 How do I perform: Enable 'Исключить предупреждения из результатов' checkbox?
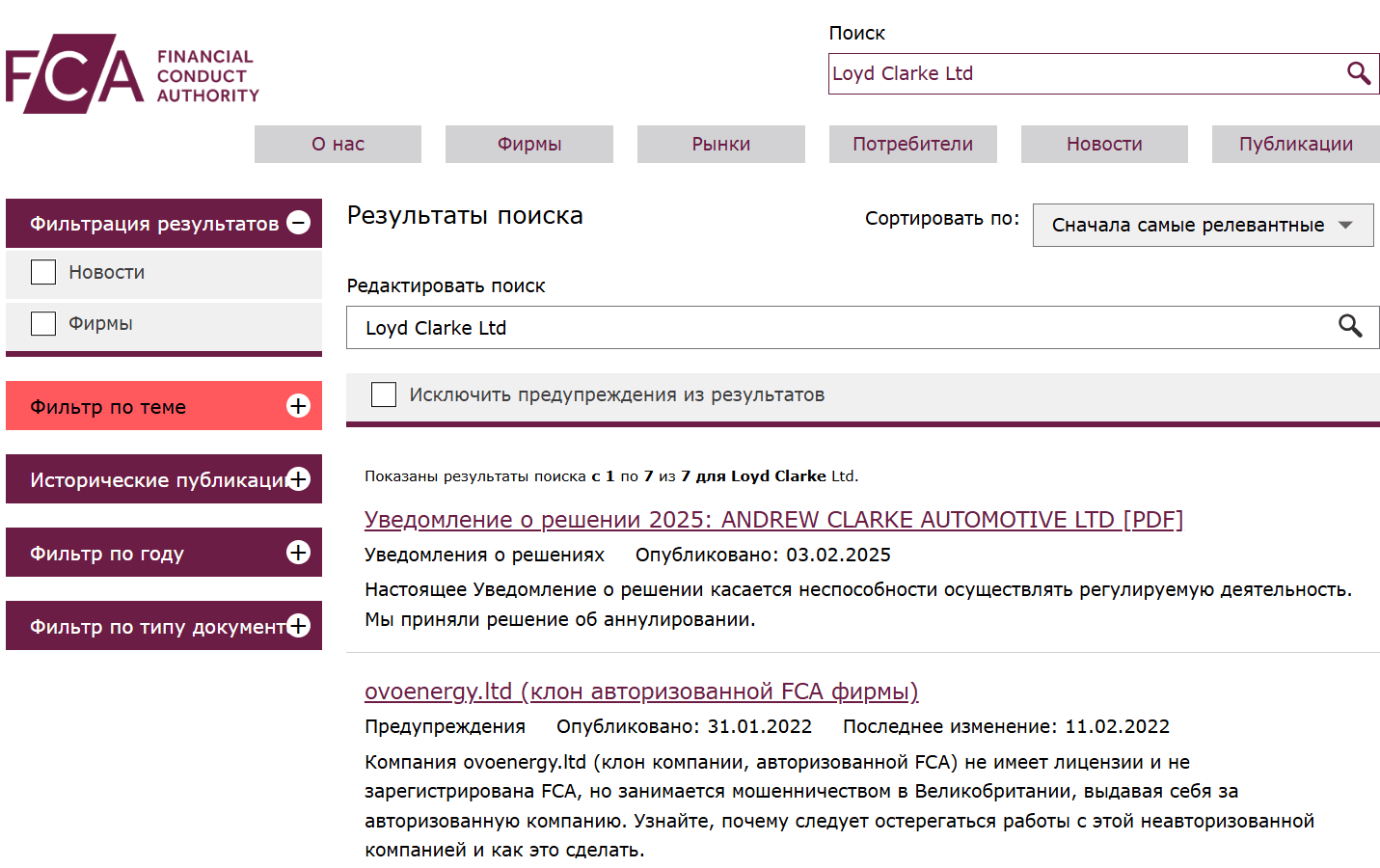coord(384,394)
